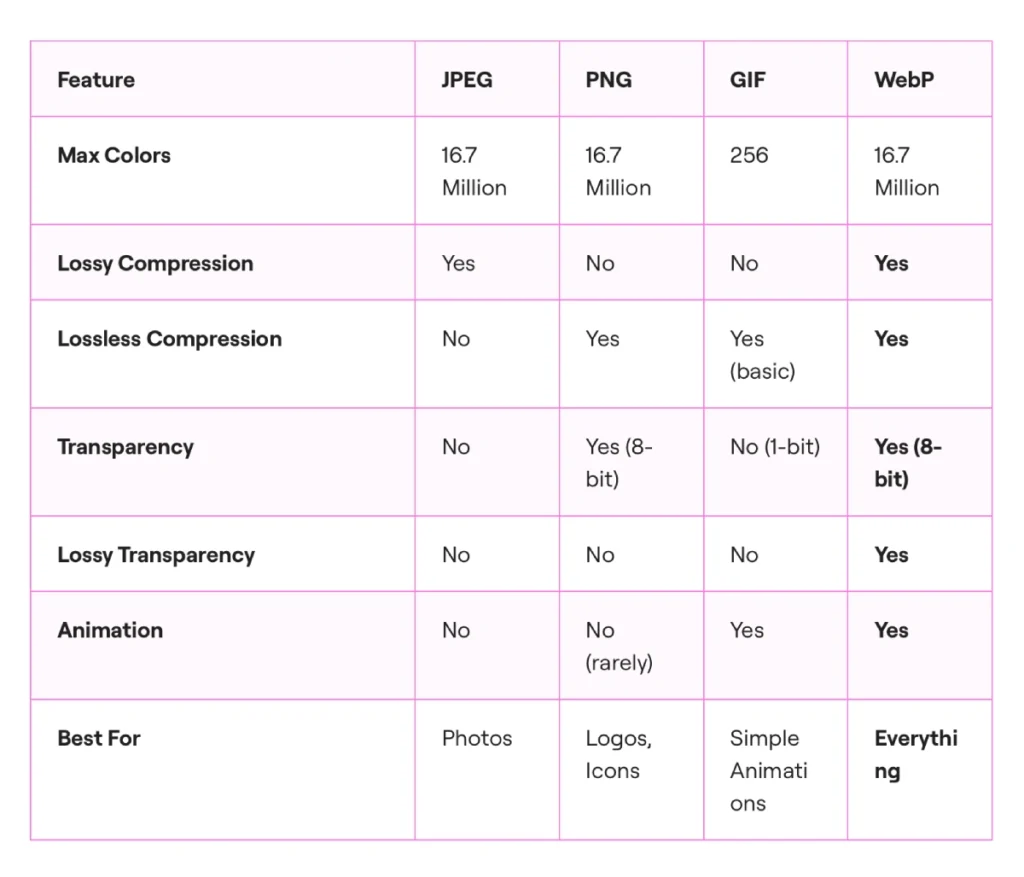Screen dimensions: 1024x877
Task: Select the WebP 'Everything' cell
Action: click(x=916, y=755)
